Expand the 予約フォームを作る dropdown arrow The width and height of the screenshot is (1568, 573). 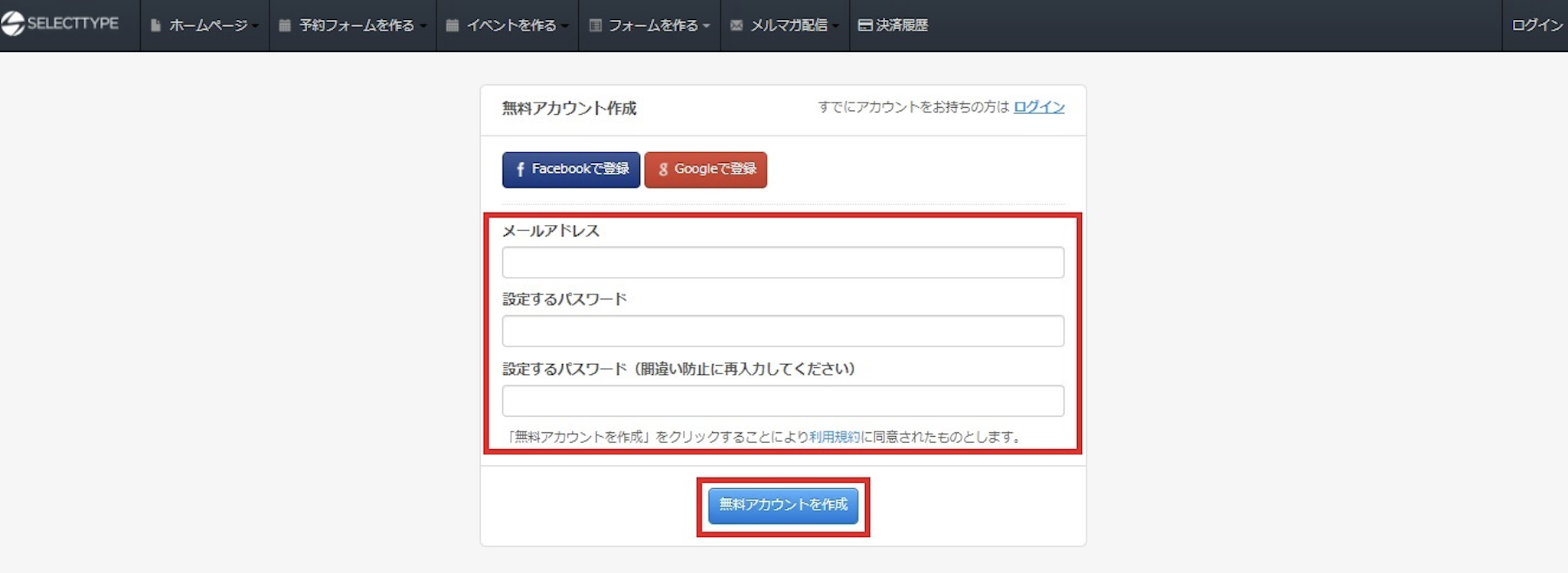(423, 26)
